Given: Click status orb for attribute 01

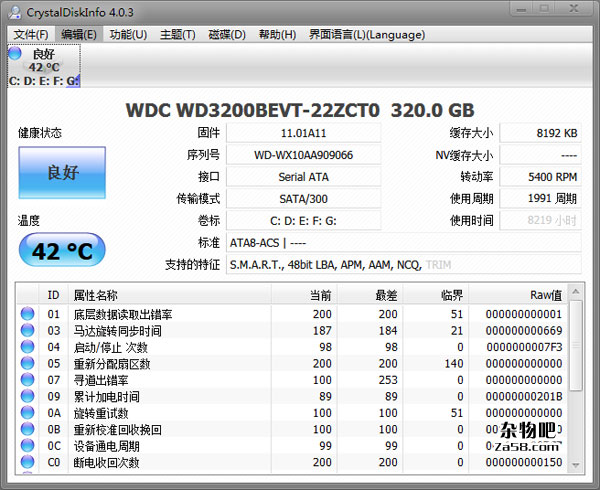Looking at the screenshot, I should coord(28,314).
